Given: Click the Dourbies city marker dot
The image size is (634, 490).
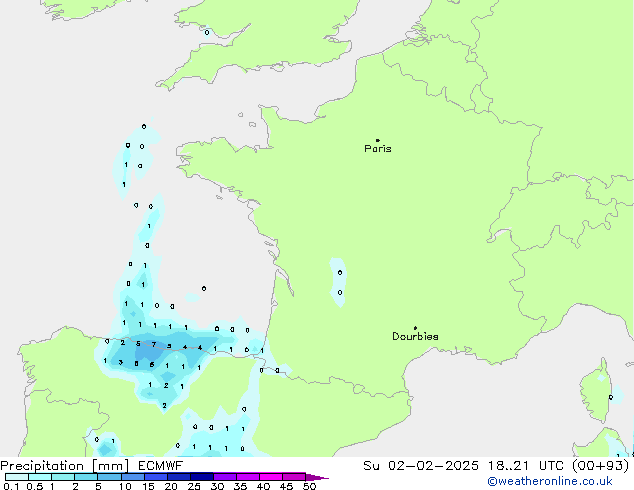Looking at the screenshot, I should coord(415,328).
